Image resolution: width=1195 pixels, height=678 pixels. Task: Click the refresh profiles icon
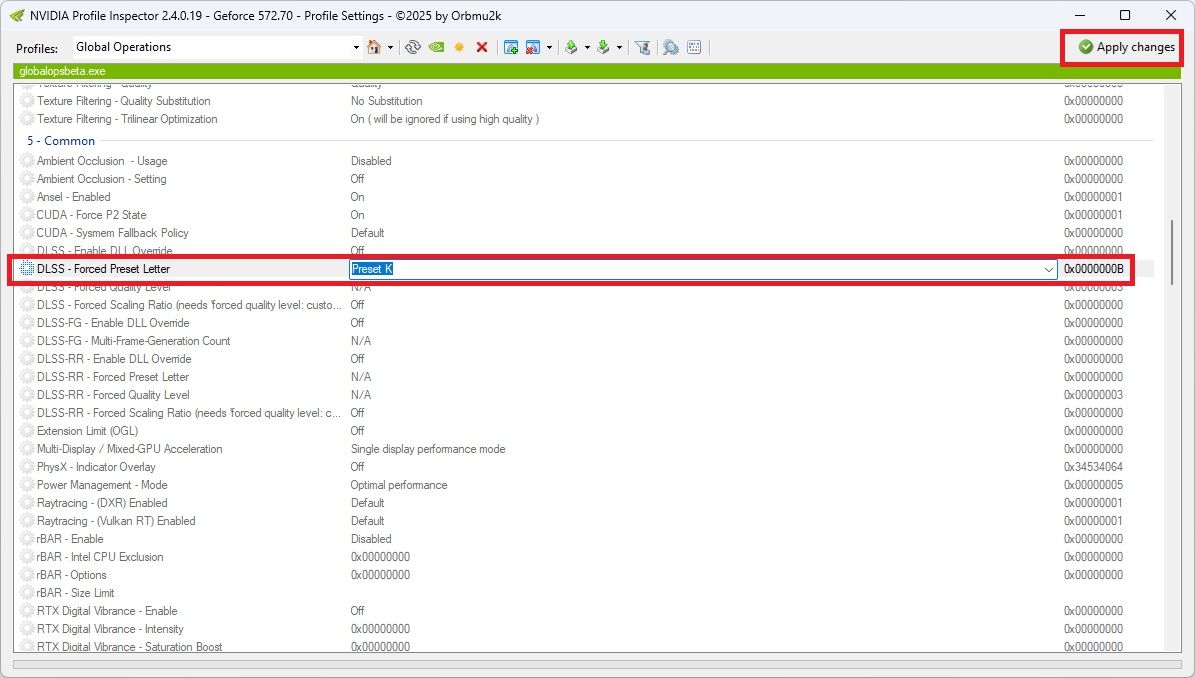412,47
